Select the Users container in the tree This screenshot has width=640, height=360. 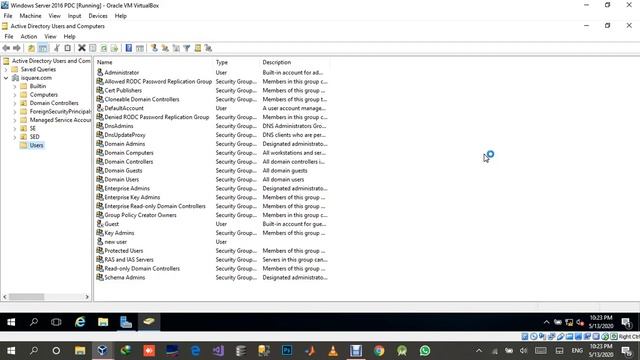pos(36,145)
